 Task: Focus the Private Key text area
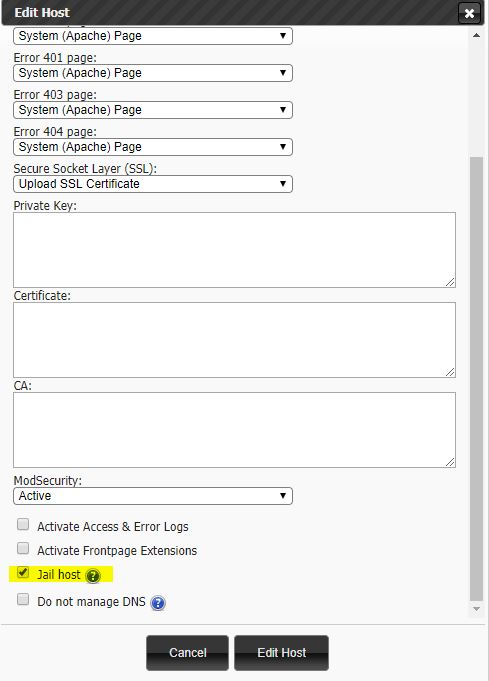(235, 250)
